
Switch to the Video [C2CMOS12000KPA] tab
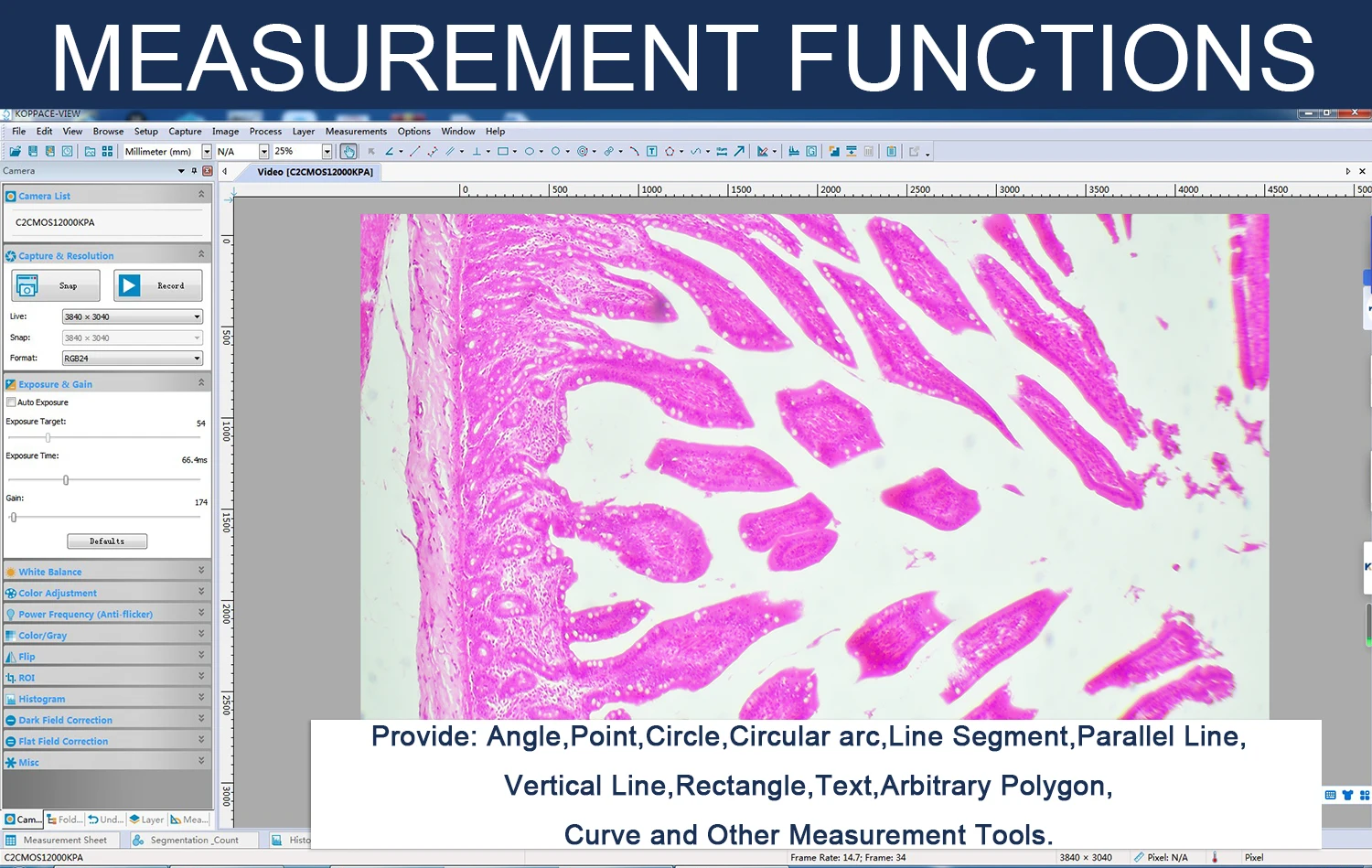click(x=315, y=172)
